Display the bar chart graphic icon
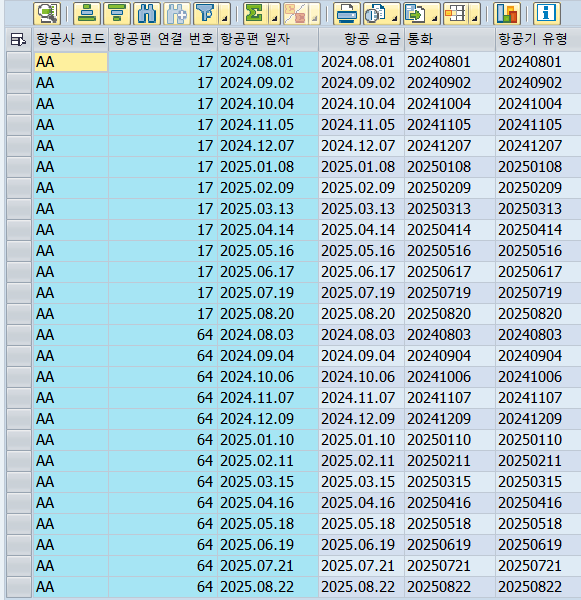Viewport: 581px width, 600px height. click(x=507, y=13)
